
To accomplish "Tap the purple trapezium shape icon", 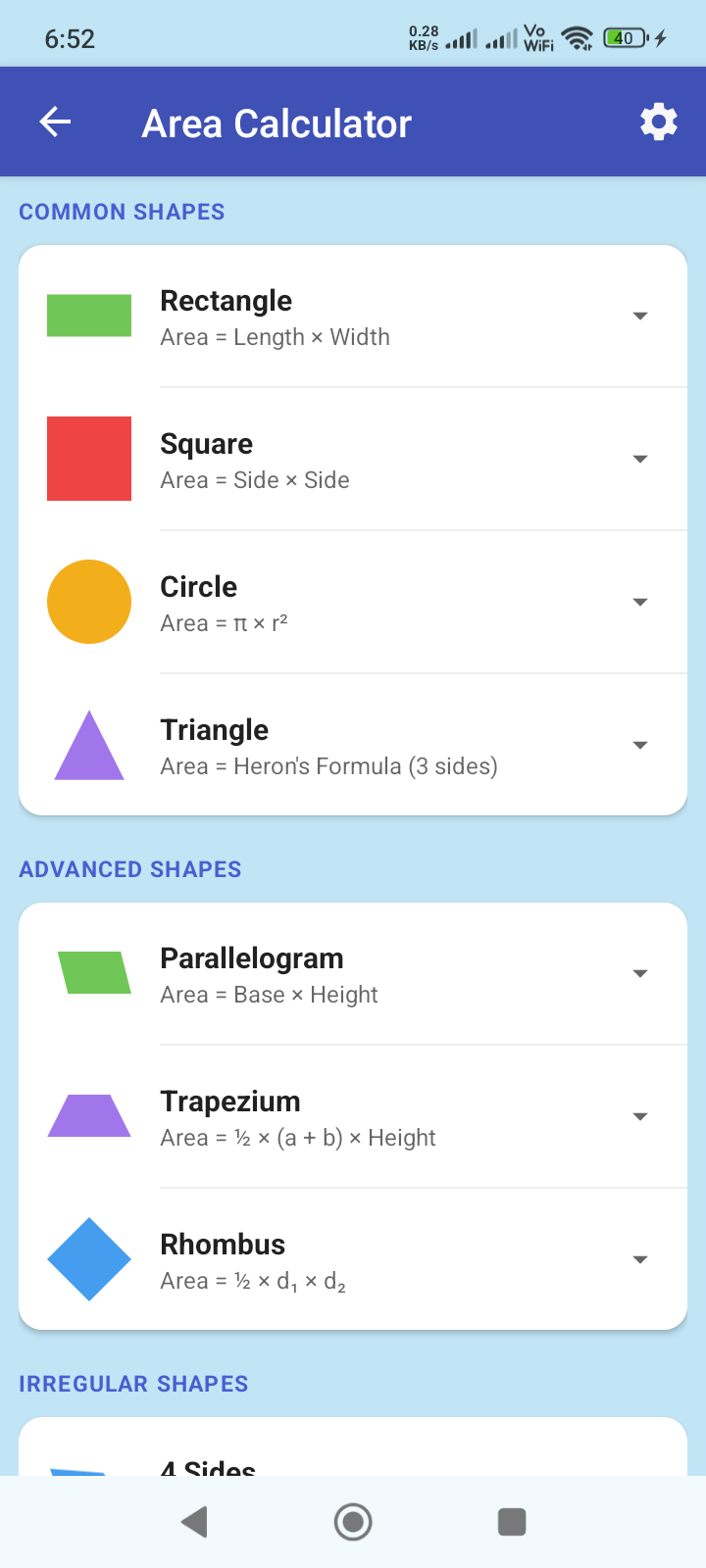I will click(x=89, y=1116).
